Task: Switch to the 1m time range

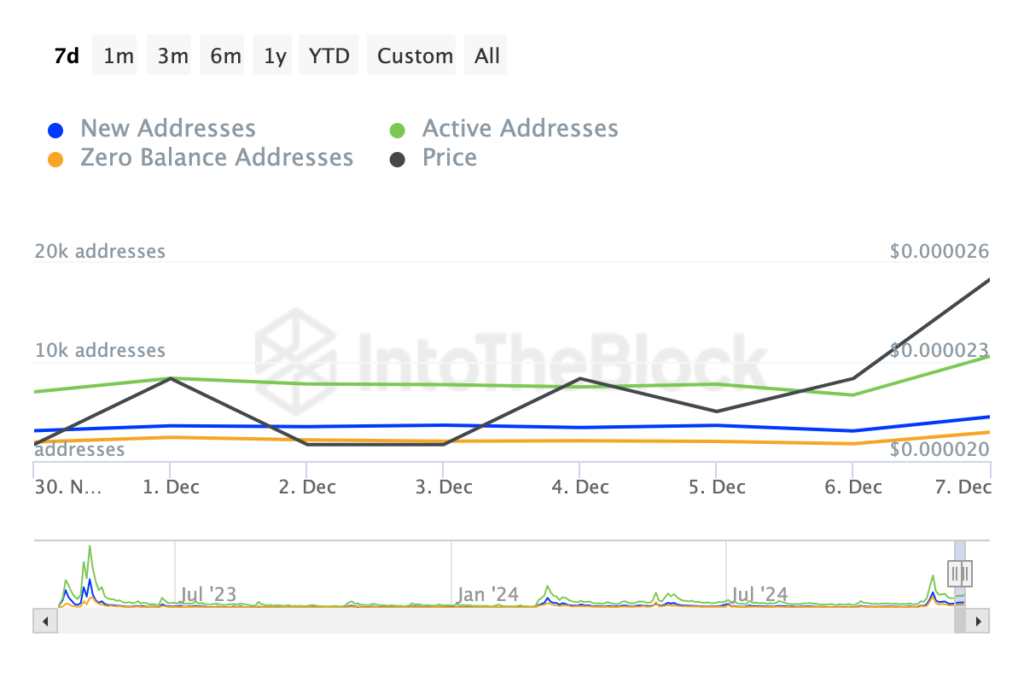Action: click(x=118, y=56)
